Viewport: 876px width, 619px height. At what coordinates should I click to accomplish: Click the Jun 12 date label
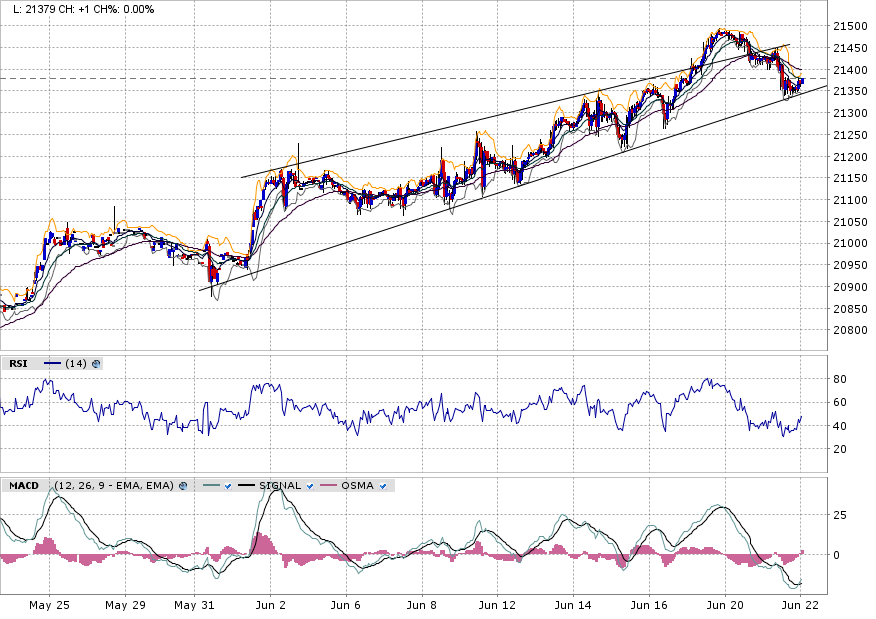pos(497,605)
